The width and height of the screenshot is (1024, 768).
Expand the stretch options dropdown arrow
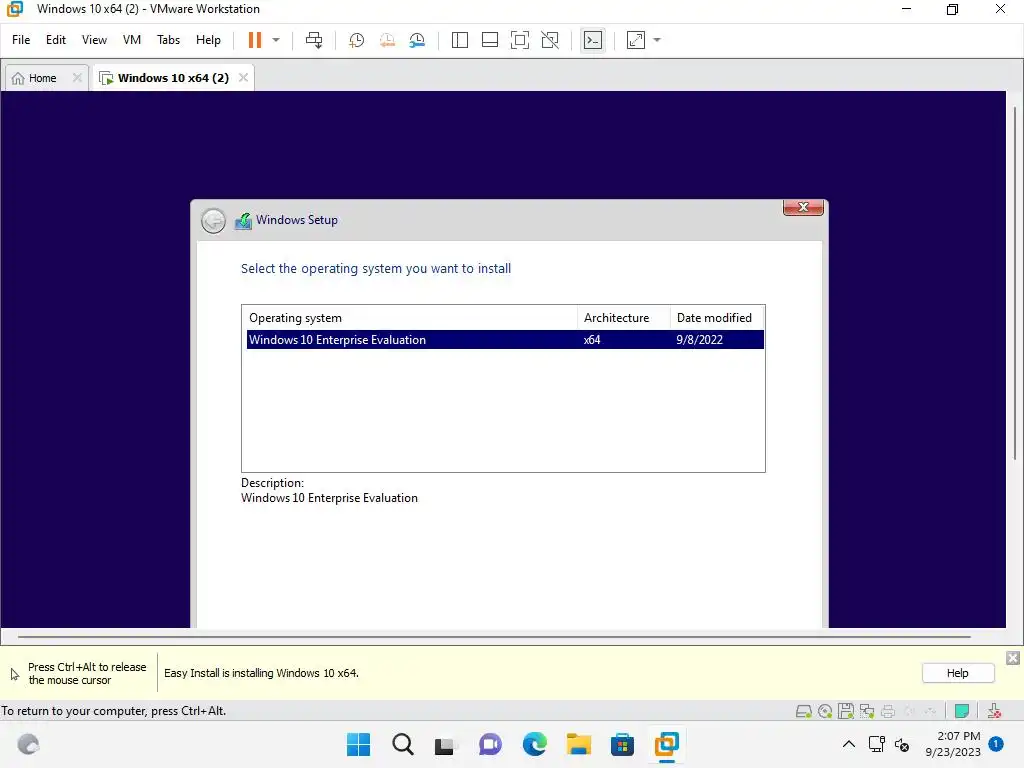pyautogui.click(x=657, y=40)
